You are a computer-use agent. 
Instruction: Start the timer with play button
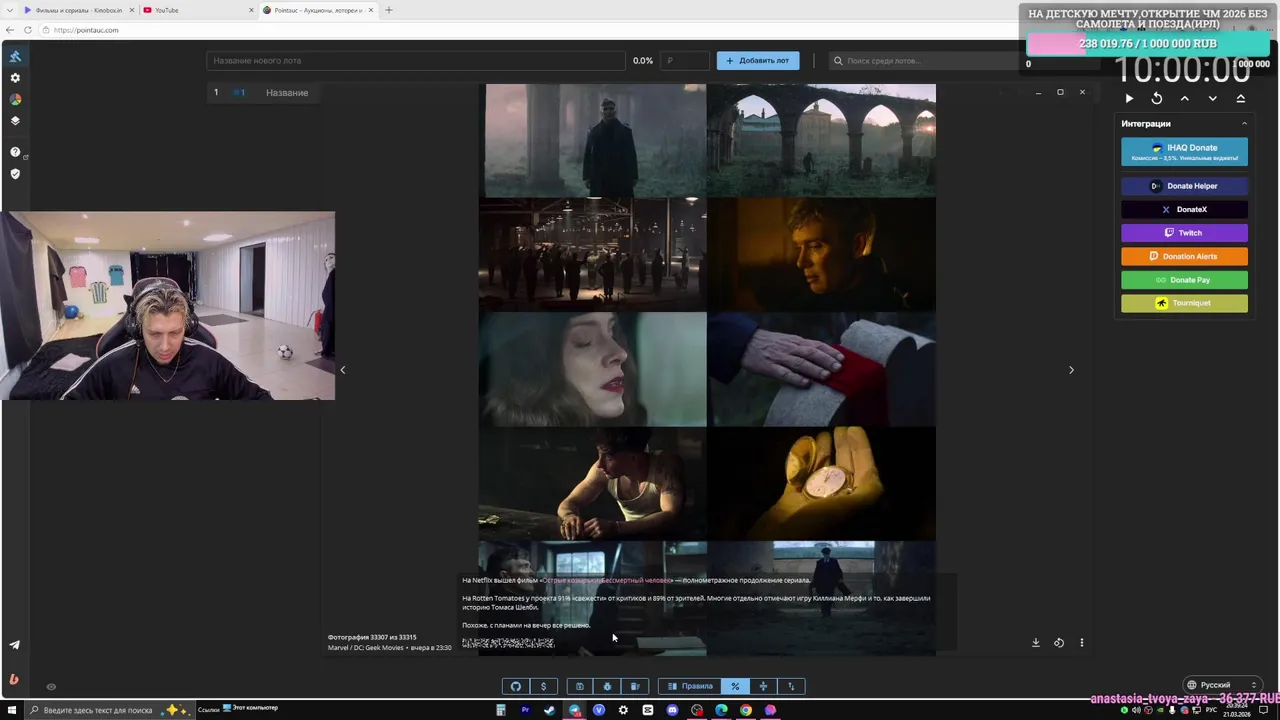tap(1129, 99)
